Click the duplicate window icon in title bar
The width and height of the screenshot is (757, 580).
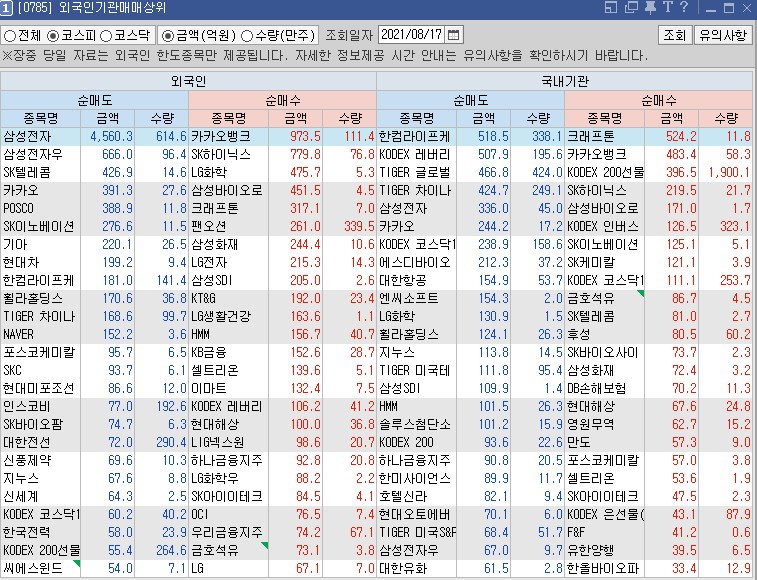pyautogui.click(x=631, y=7)
